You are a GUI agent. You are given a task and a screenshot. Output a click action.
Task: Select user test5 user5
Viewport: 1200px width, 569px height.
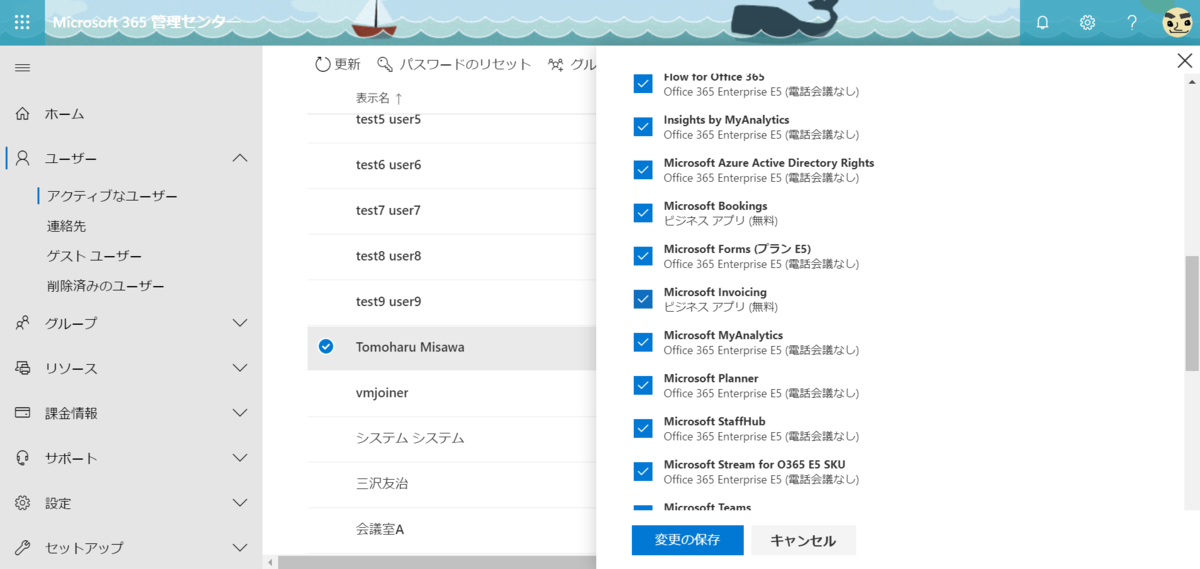[x=388, y=119]
